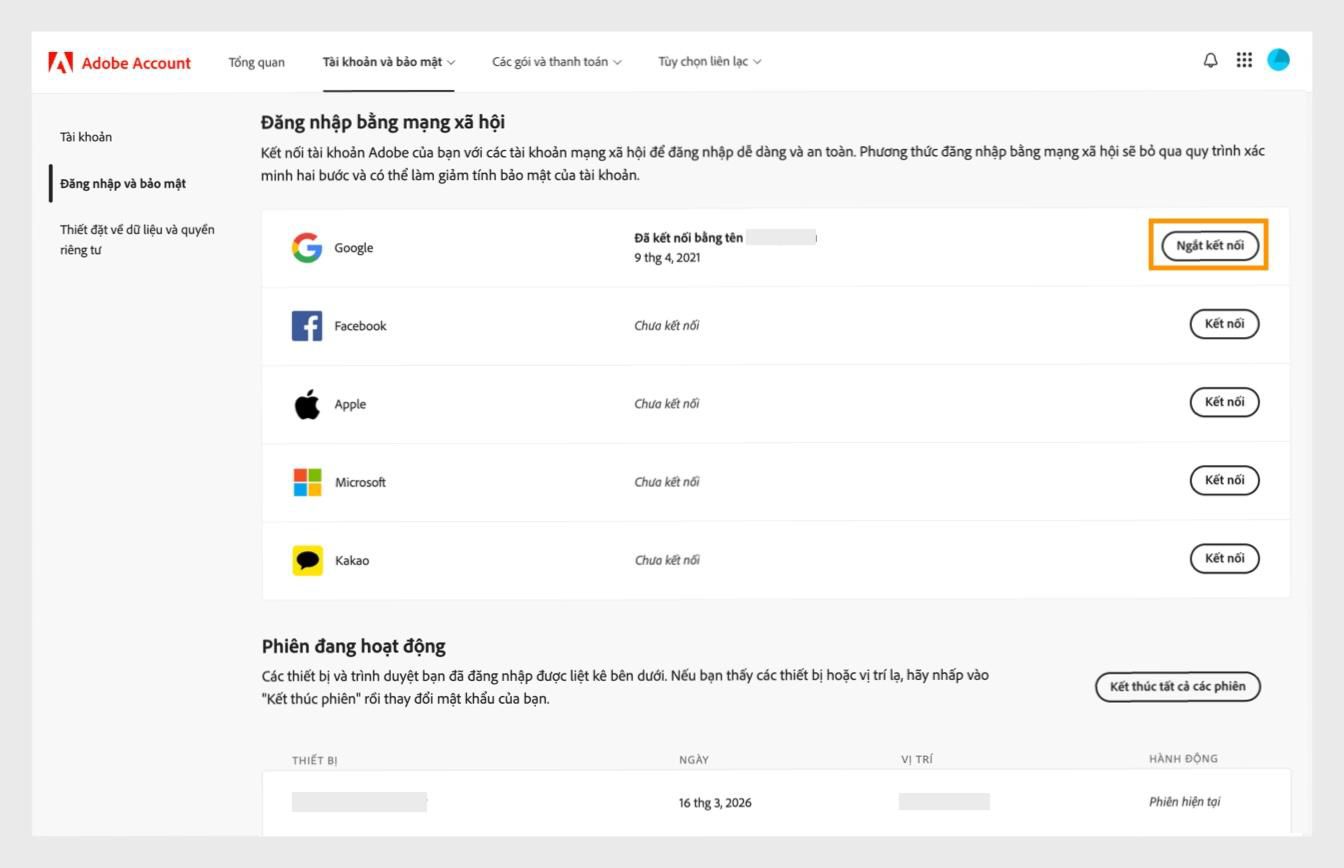Disconnect Google with Ngắt kết nối

coord(1210,246)
